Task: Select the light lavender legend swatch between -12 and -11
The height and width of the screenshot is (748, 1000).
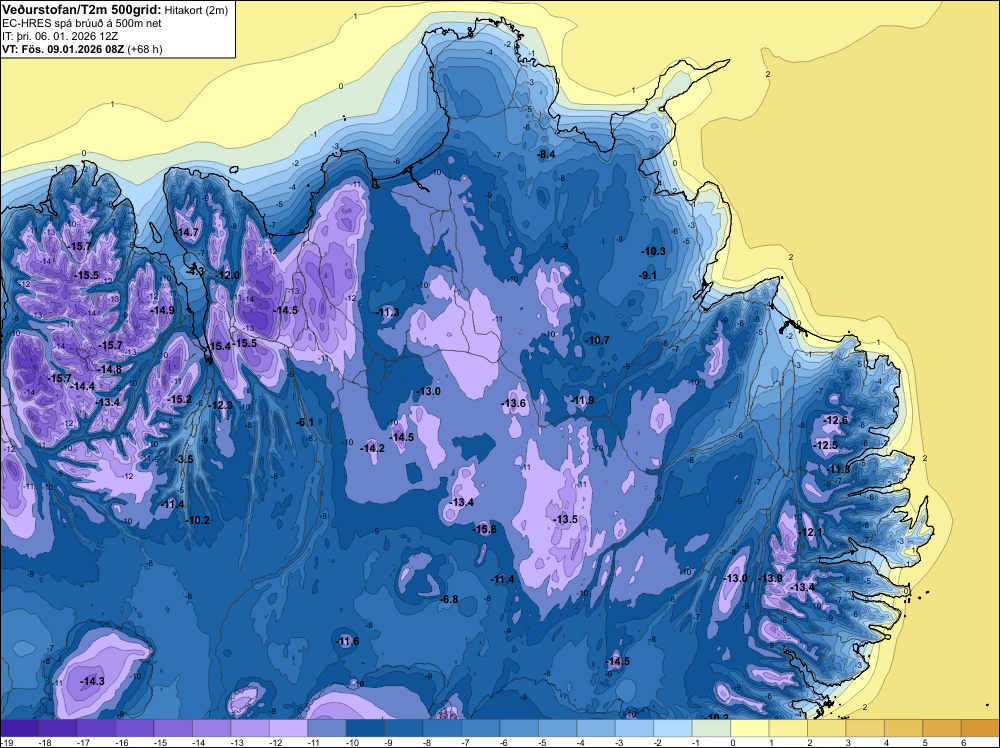Action: pos(288,728)
